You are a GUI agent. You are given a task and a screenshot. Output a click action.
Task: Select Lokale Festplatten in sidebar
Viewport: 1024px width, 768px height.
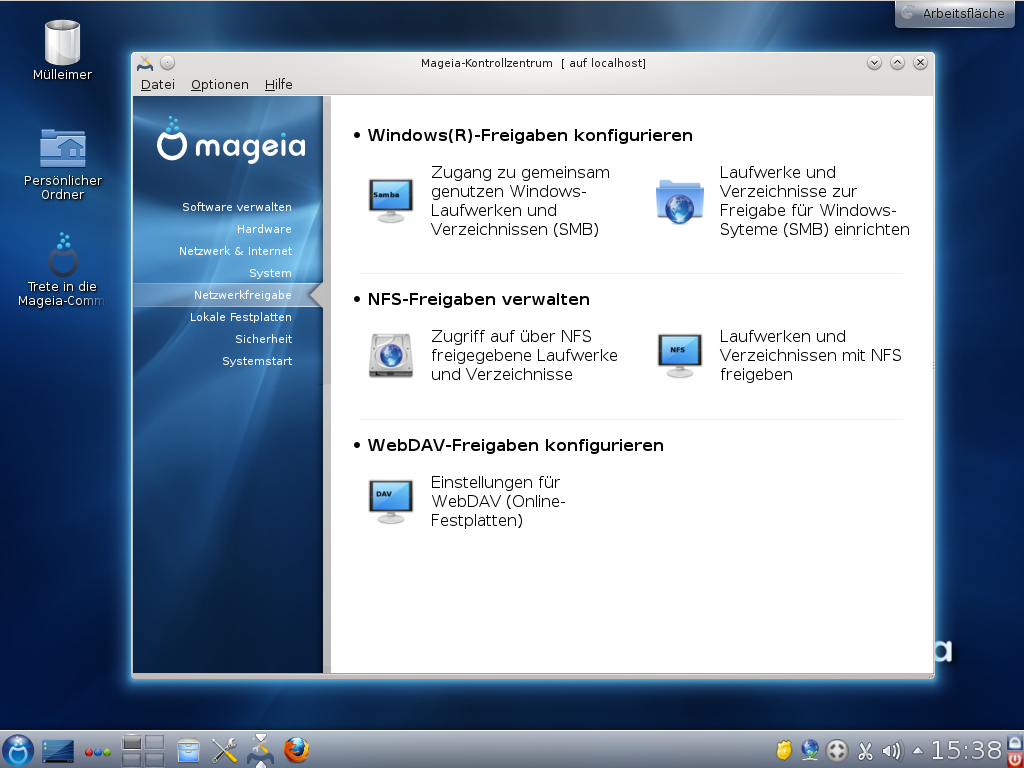[x=240, y=317]
